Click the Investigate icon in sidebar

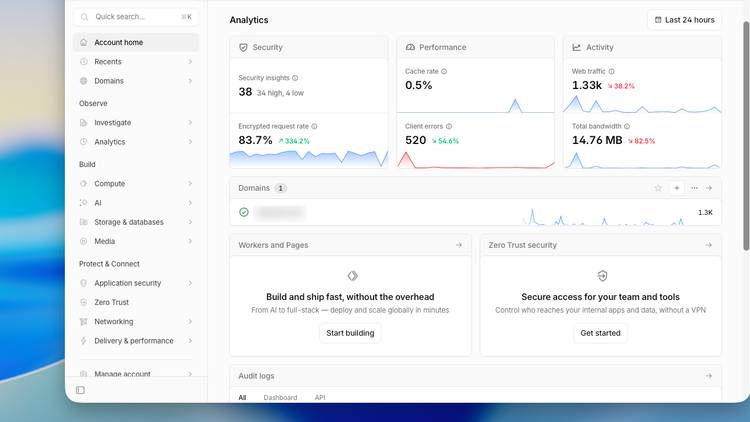pyautogui.click(x=84, y=122)
